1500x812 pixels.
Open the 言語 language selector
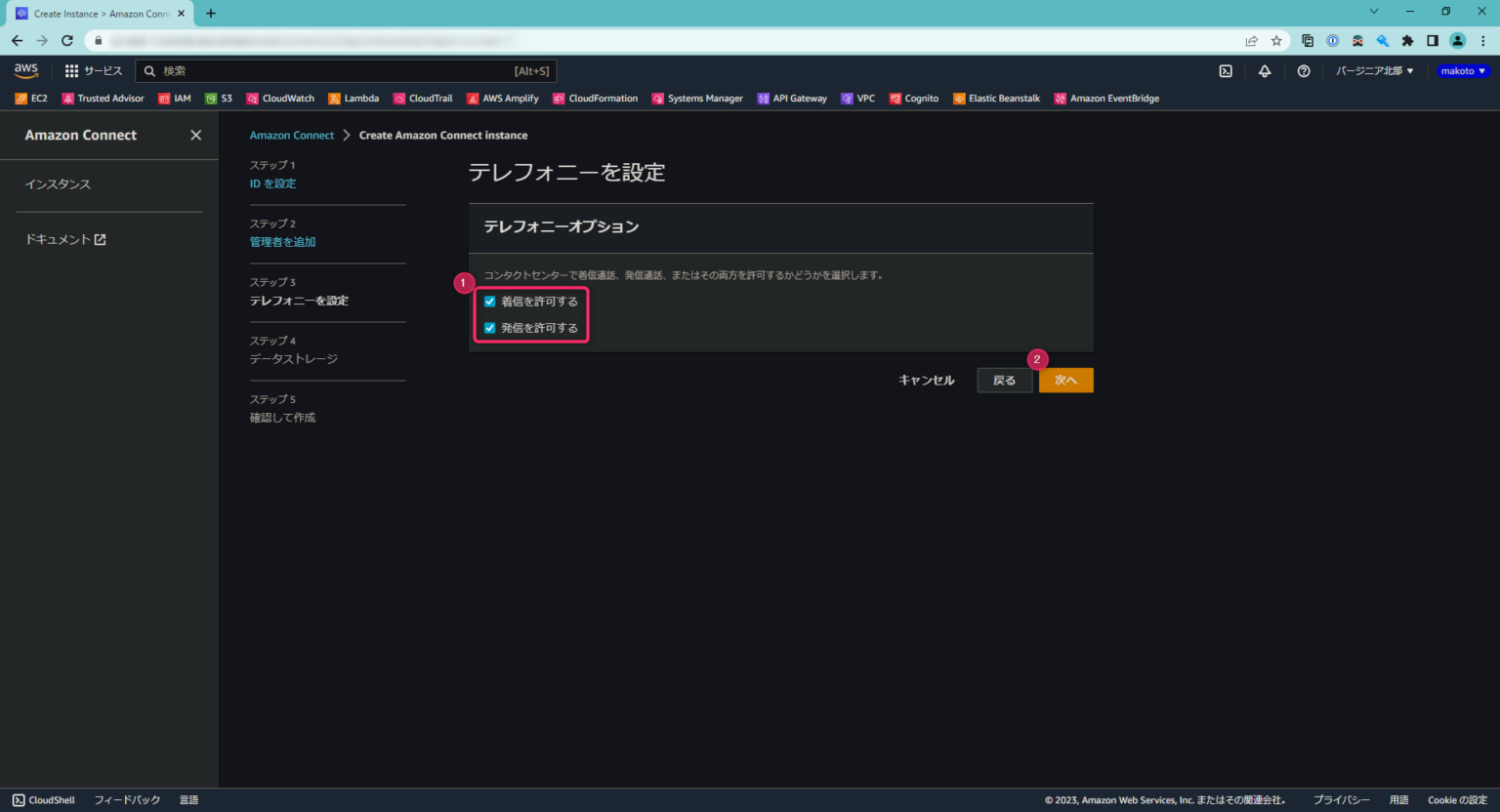coord(187,799)
